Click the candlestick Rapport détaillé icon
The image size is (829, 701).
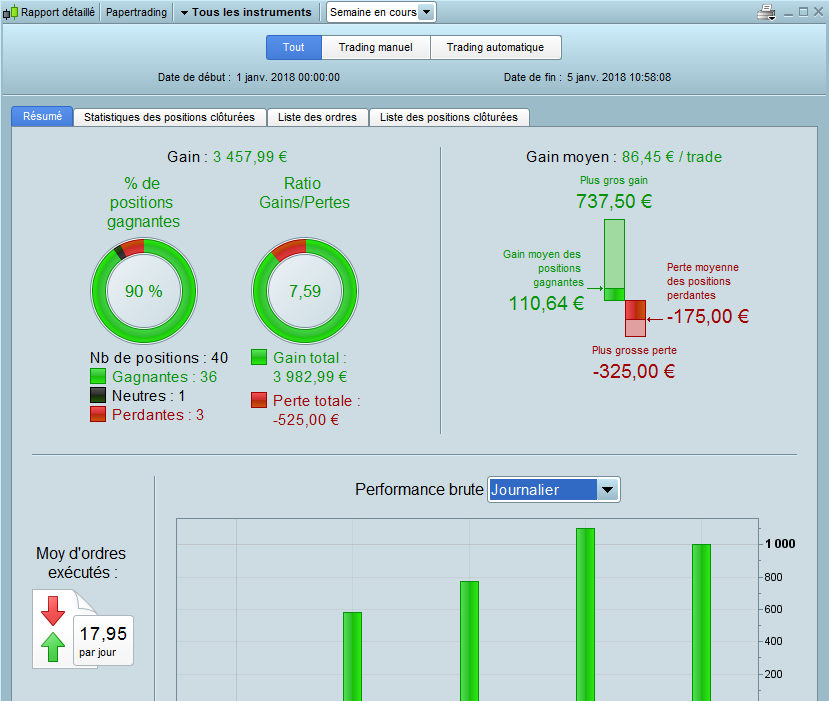click(10, 12)
